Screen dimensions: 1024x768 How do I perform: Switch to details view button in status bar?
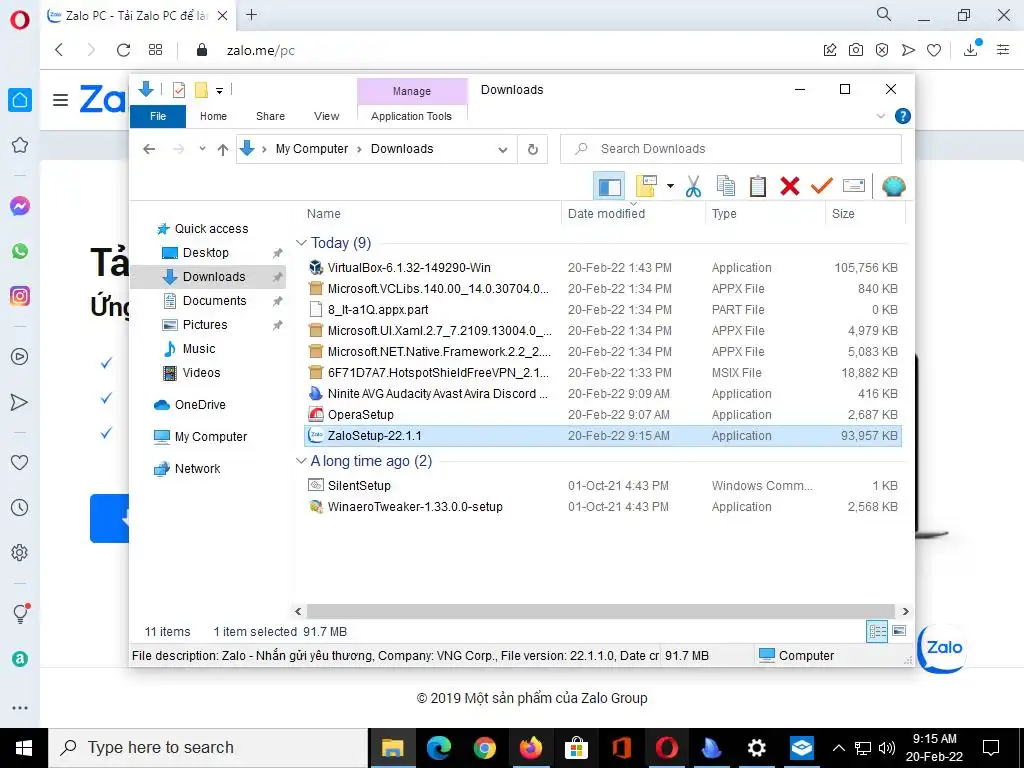pyautogui.click(x=877, y=632)
